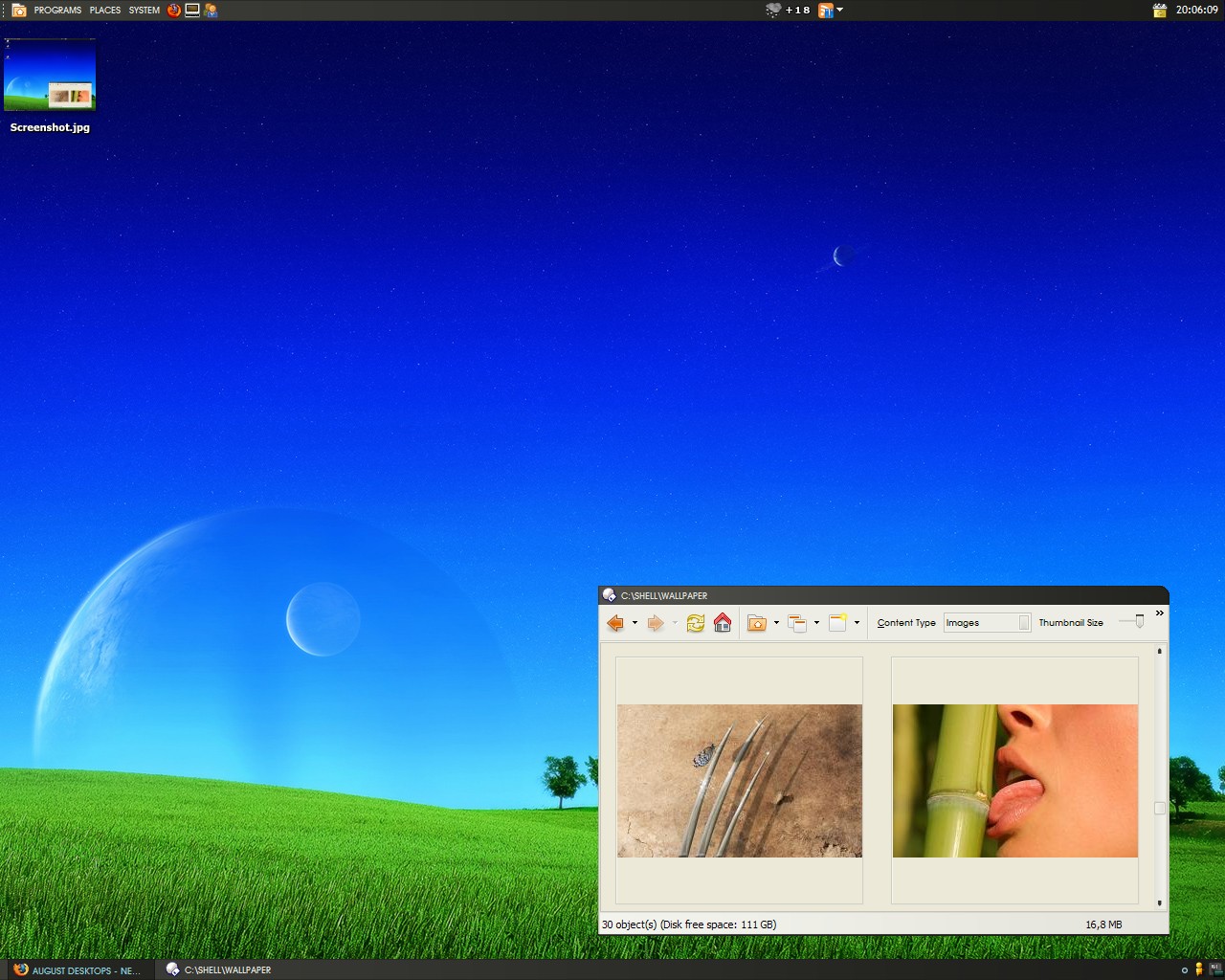The image size is (1225, 980).
Task: Select the Screenshot.jpg file label
Action: click(x=50, y=127)
